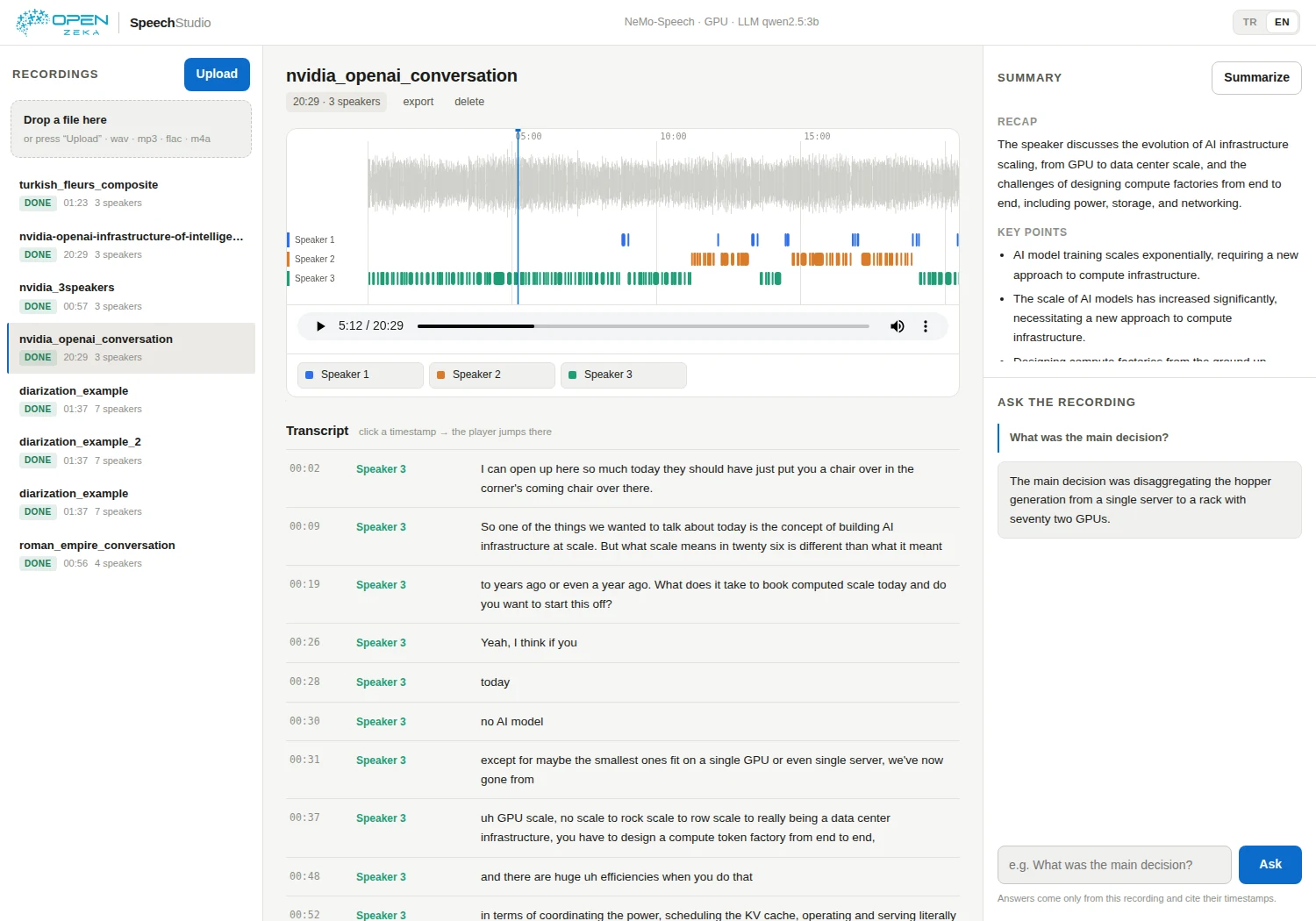Jump to the 00:09 transcript timestamp
This screenshot has width=1316, height=921.
coord(304,526)
